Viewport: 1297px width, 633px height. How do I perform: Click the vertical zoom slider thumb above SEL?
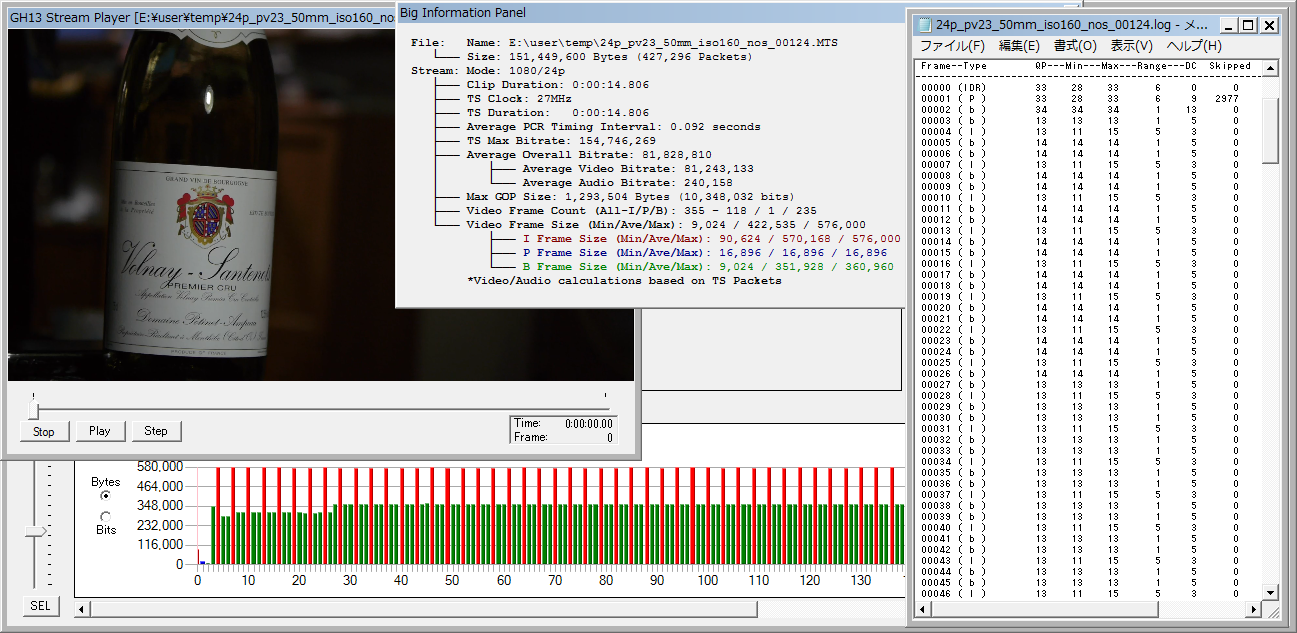click(x=36, y=531)
